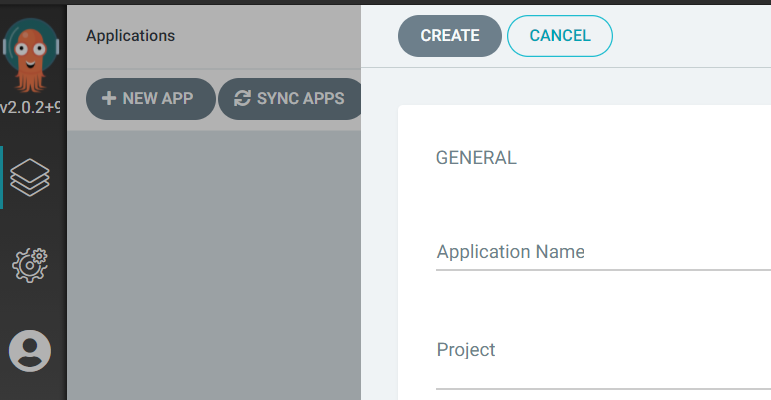
Task: Open the Settings gears icon in sidebar
Action: [30, 265]
